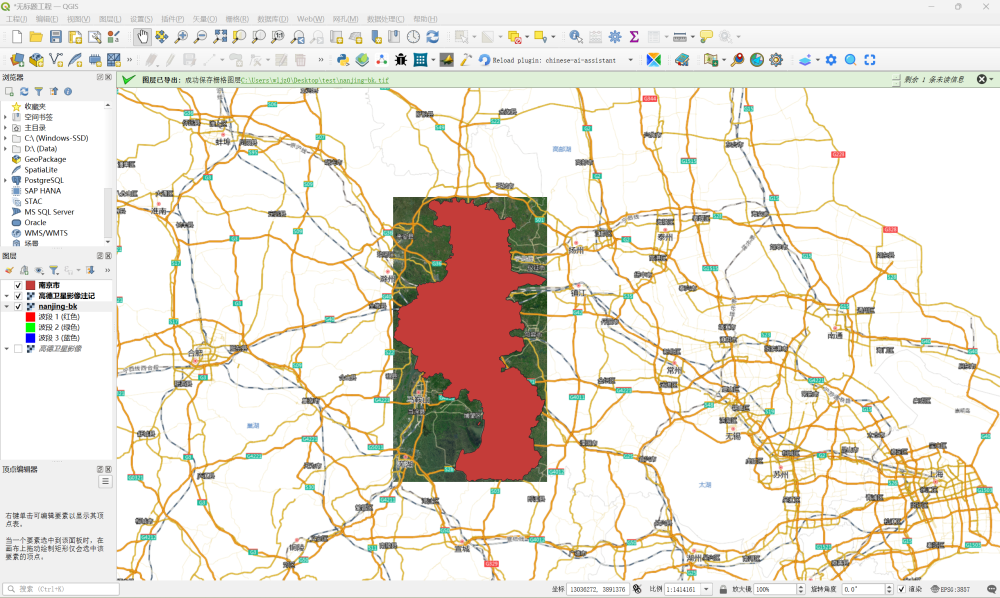This screenshot has width=1000, height=598.
Task: Toggle visibility of the nanjing-bk layer
Action: [x=18, y=307]
